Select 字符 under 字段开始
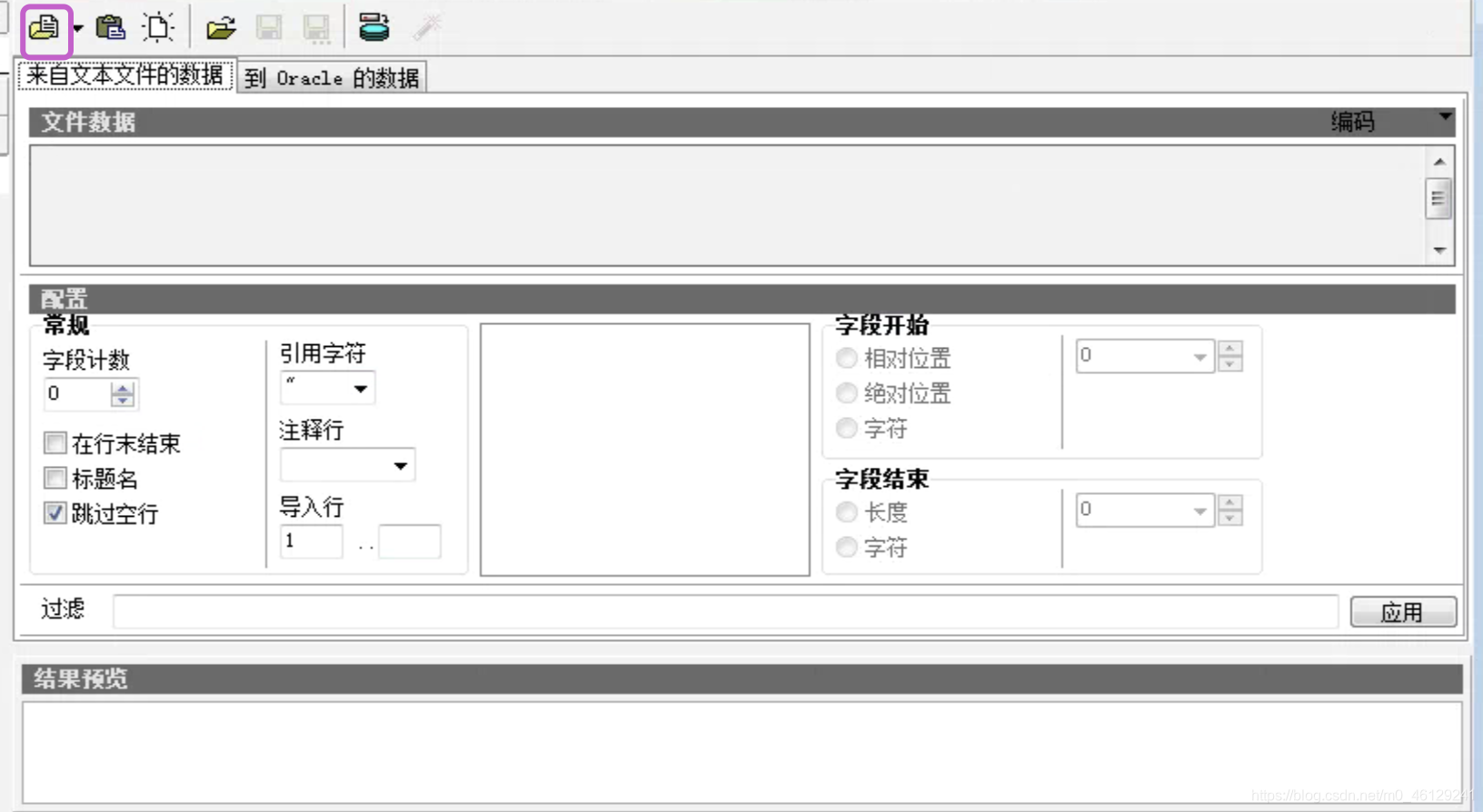This screenshot has height=812, width=1483. pos(847,428)
